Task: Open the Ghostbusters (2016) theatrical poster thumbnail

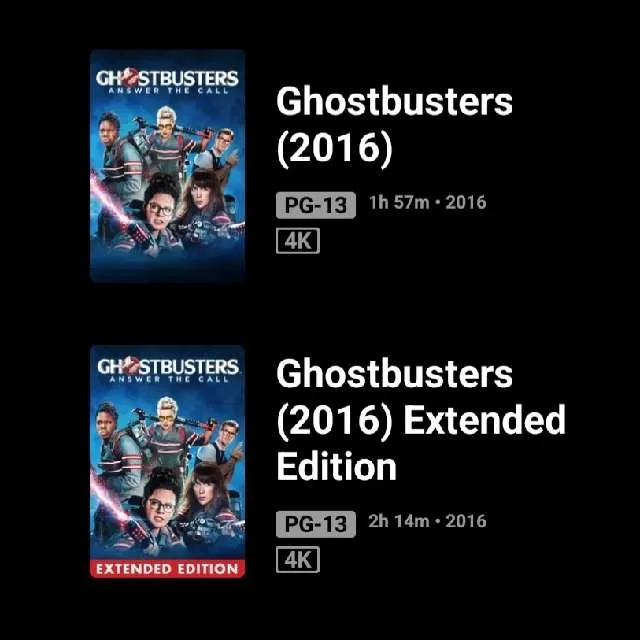Action: [167, 166]
